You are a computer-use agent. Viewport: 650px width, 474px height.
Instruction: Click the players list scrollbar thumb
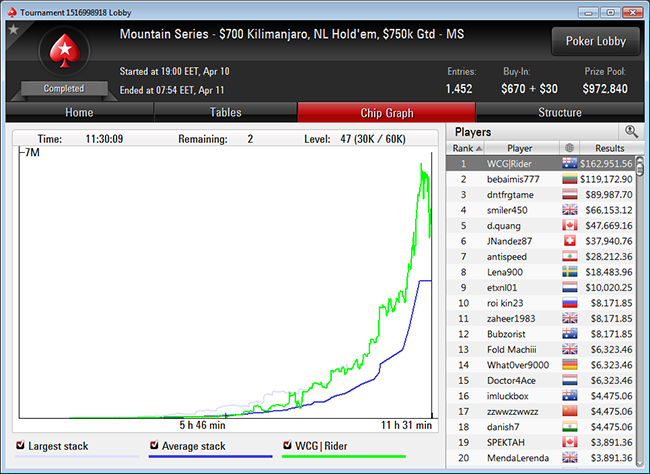[x=640, y=166]
